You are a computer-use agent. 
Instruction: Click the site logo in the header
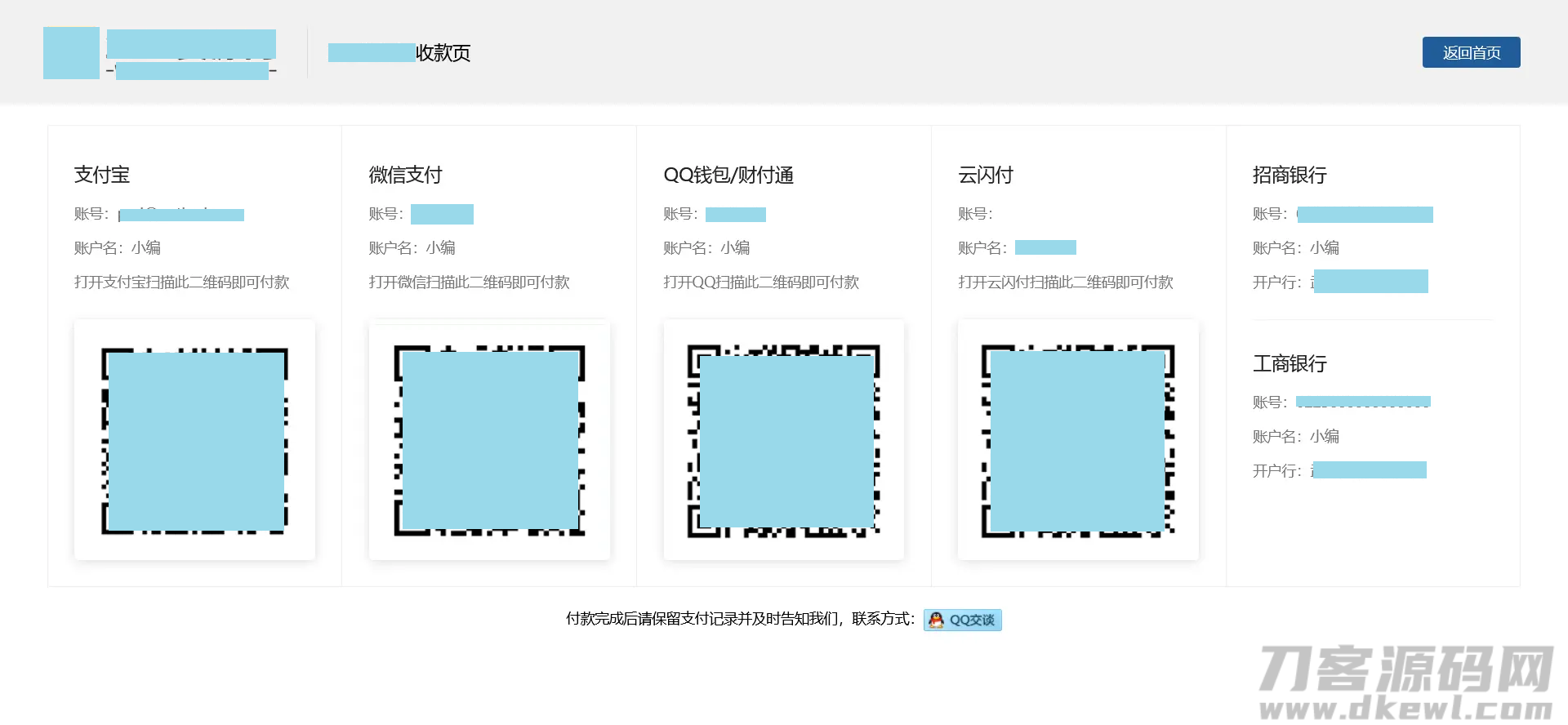[x=72, y=53]
